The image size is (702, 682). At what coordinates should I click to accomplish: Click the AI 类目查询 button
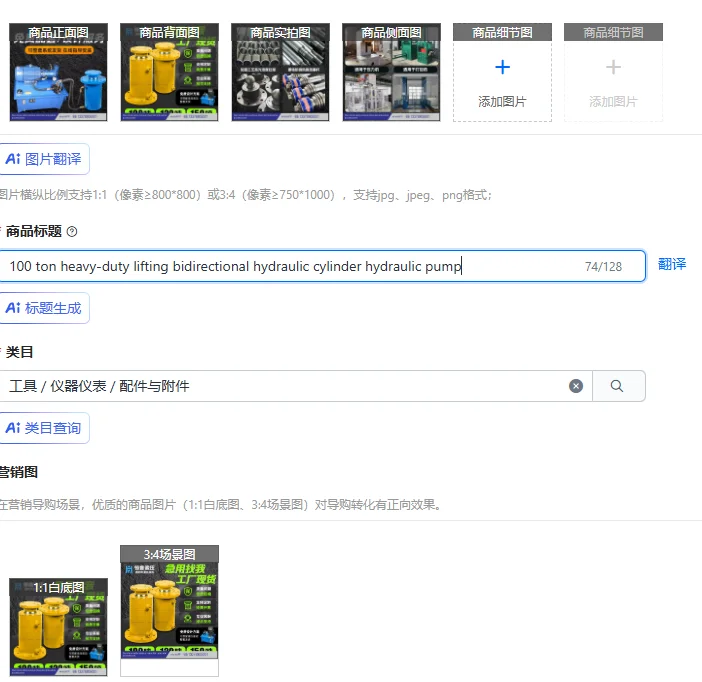click(44, 428)
